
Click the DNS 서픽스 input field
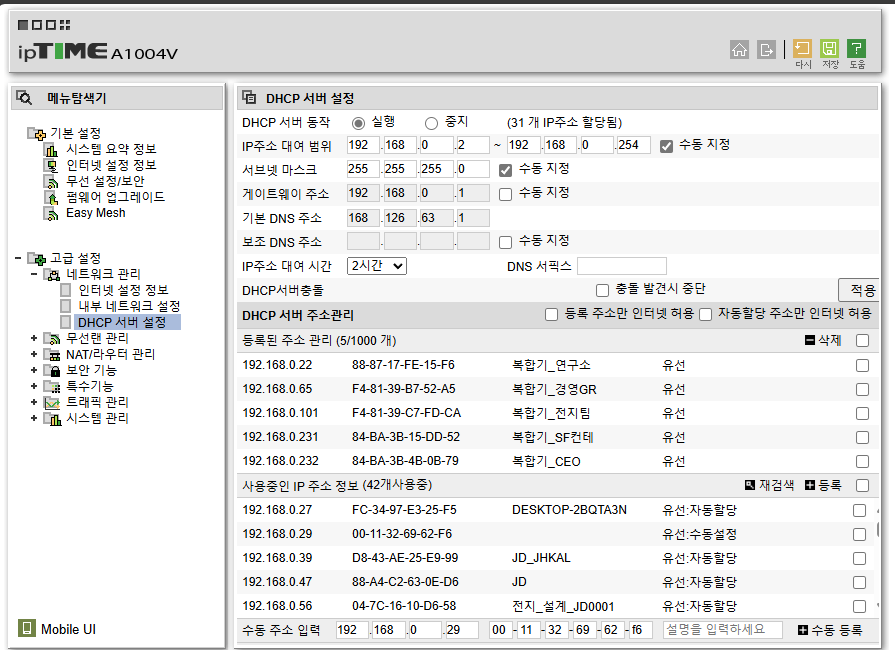pyautogui.click(x=622, y=267)
